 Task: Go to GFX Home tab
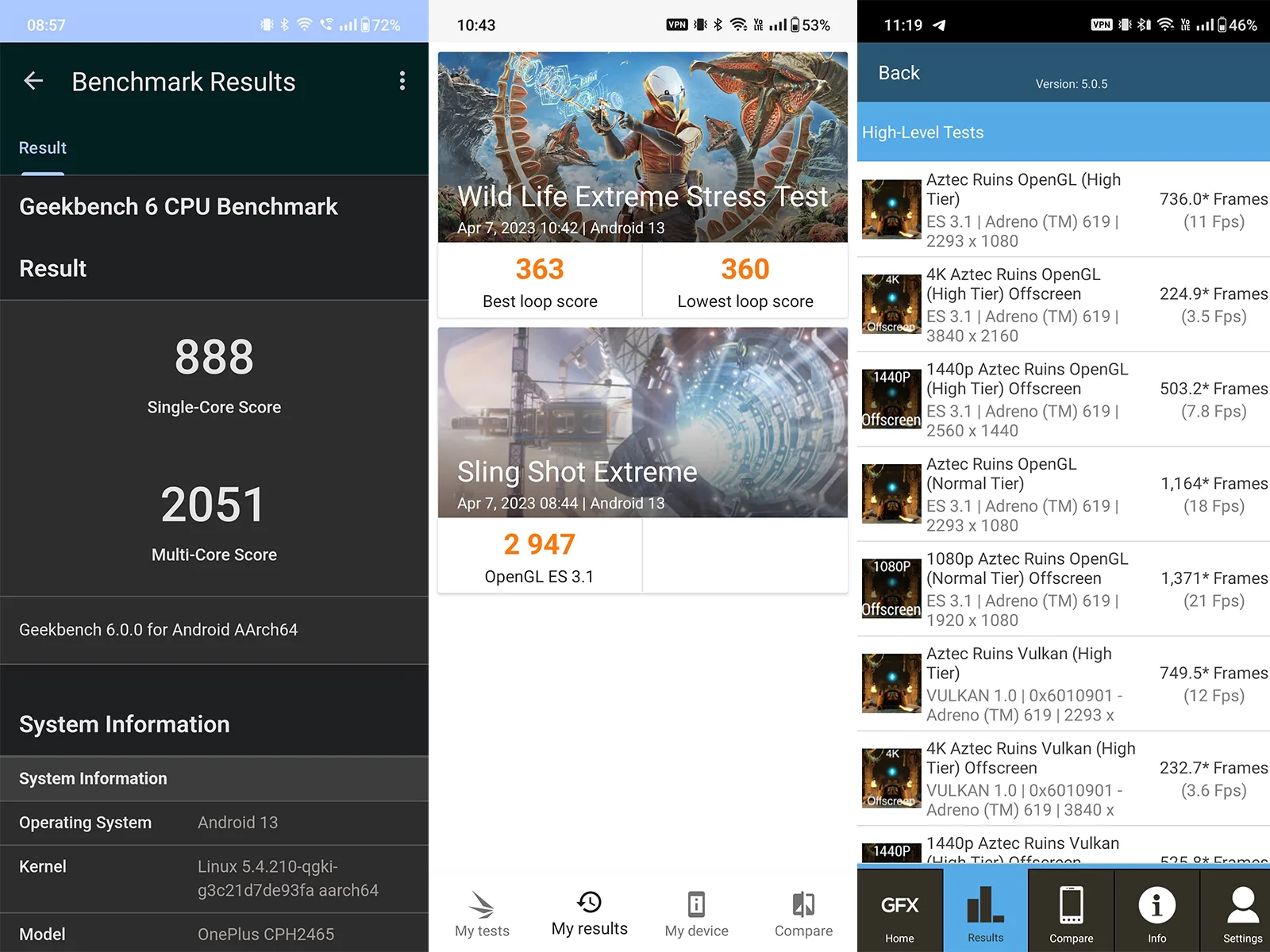click(x=900, y=911)
